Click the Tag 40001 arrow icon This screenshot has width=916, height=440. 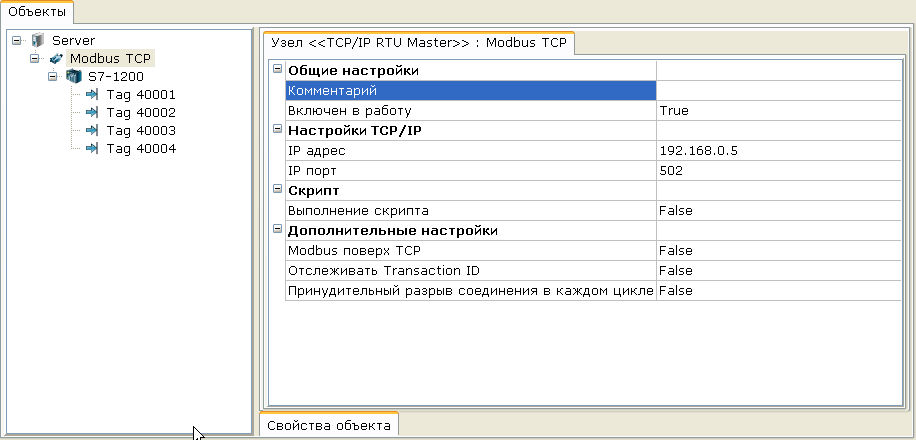click(x=92, y=94)
